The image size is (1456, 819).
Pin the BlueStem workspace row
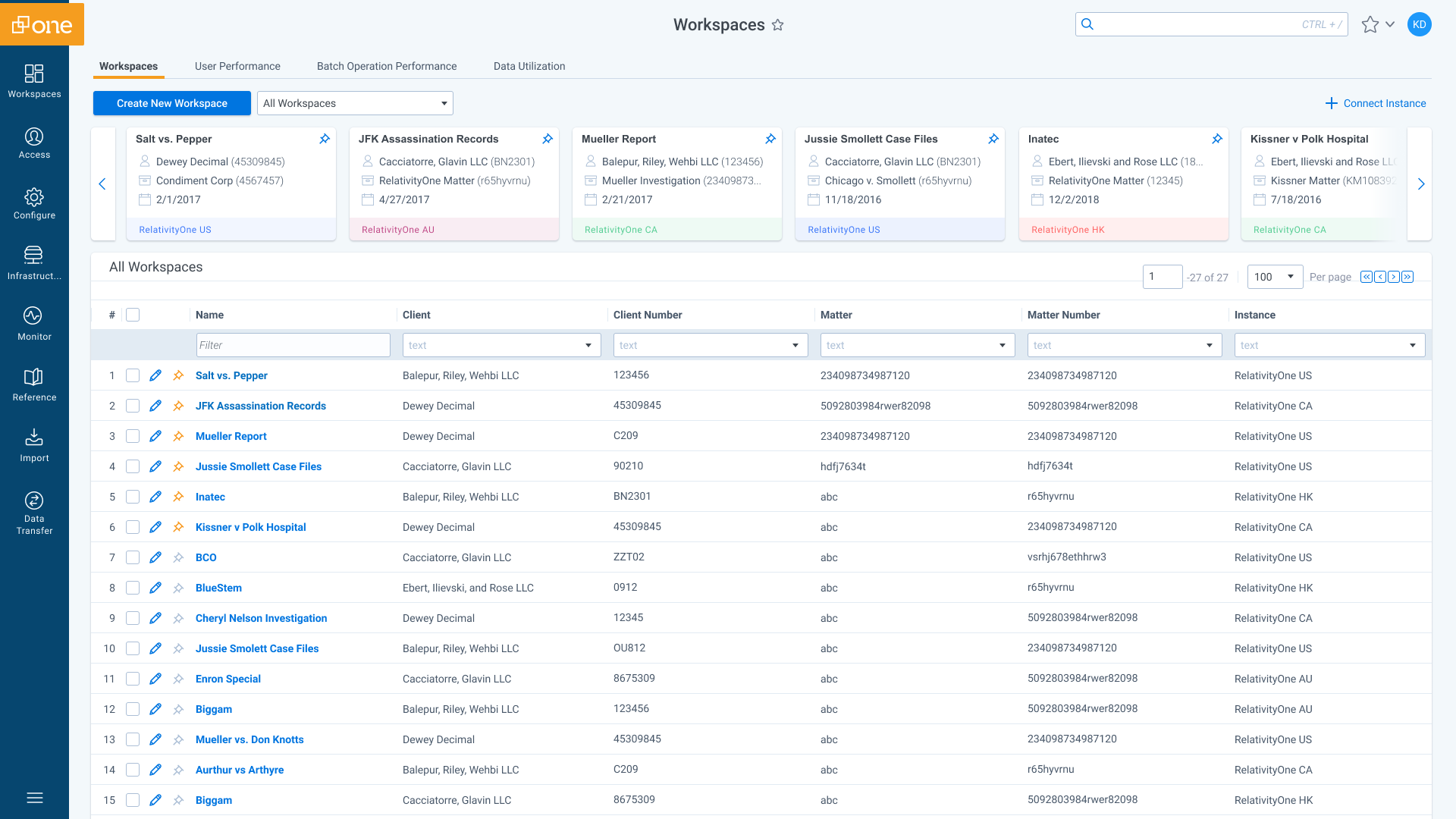[178, 588]
